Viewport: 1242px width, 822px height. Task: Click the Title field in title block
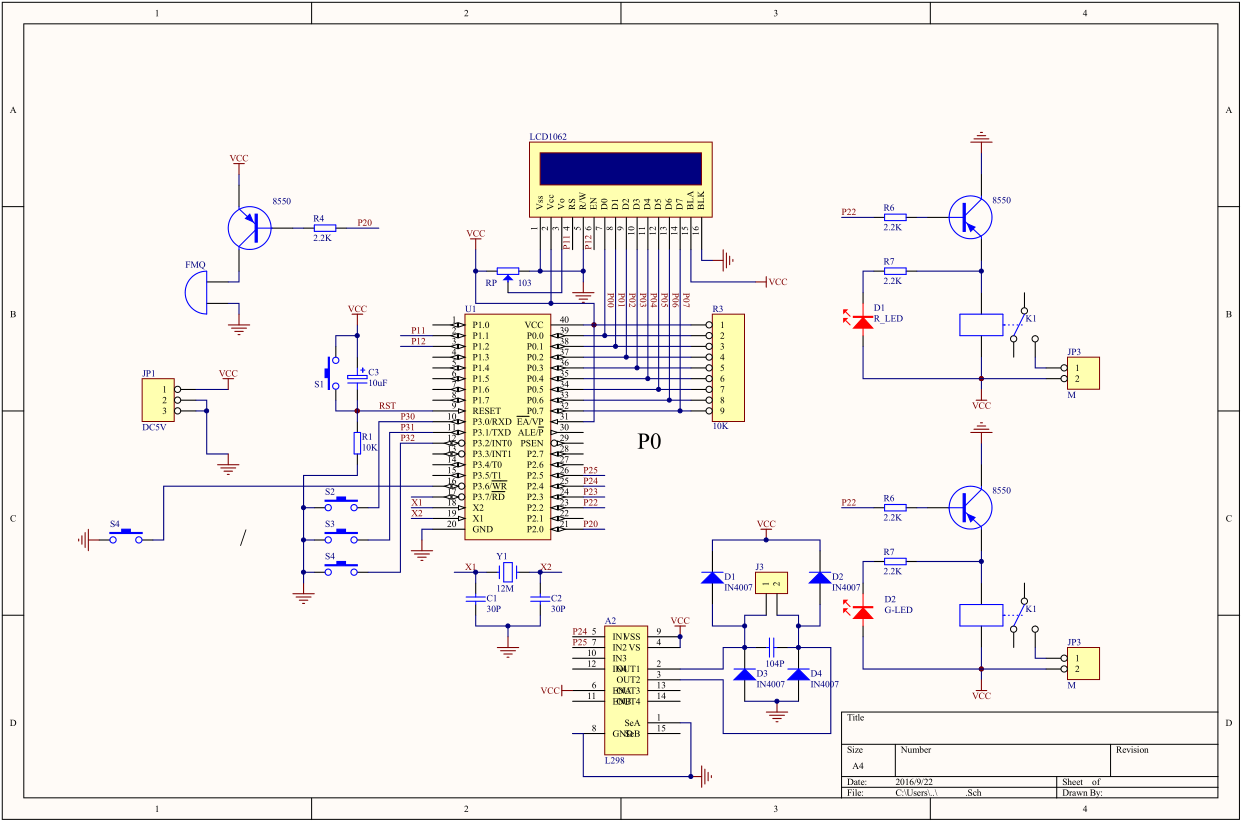click(x=1030, y=727)
